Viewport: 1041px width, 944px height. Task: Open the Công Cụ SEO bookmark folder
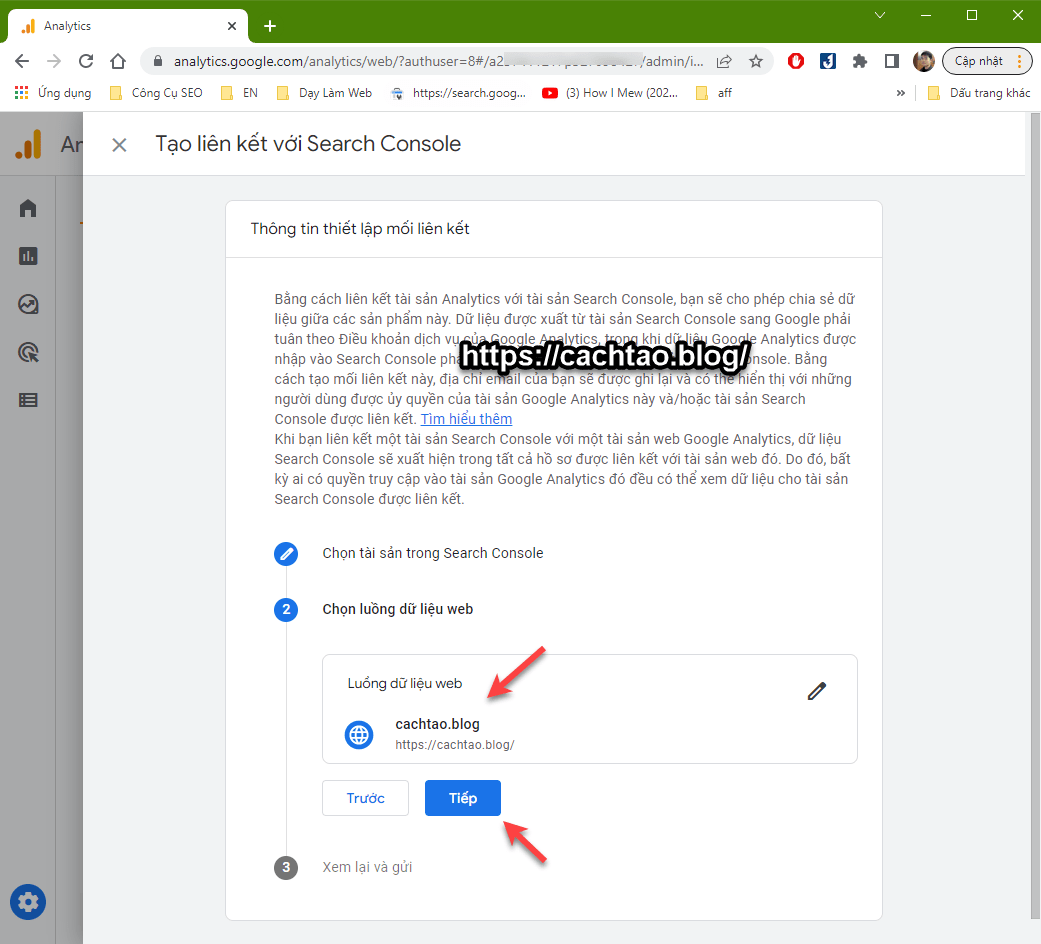click(157, 93)
